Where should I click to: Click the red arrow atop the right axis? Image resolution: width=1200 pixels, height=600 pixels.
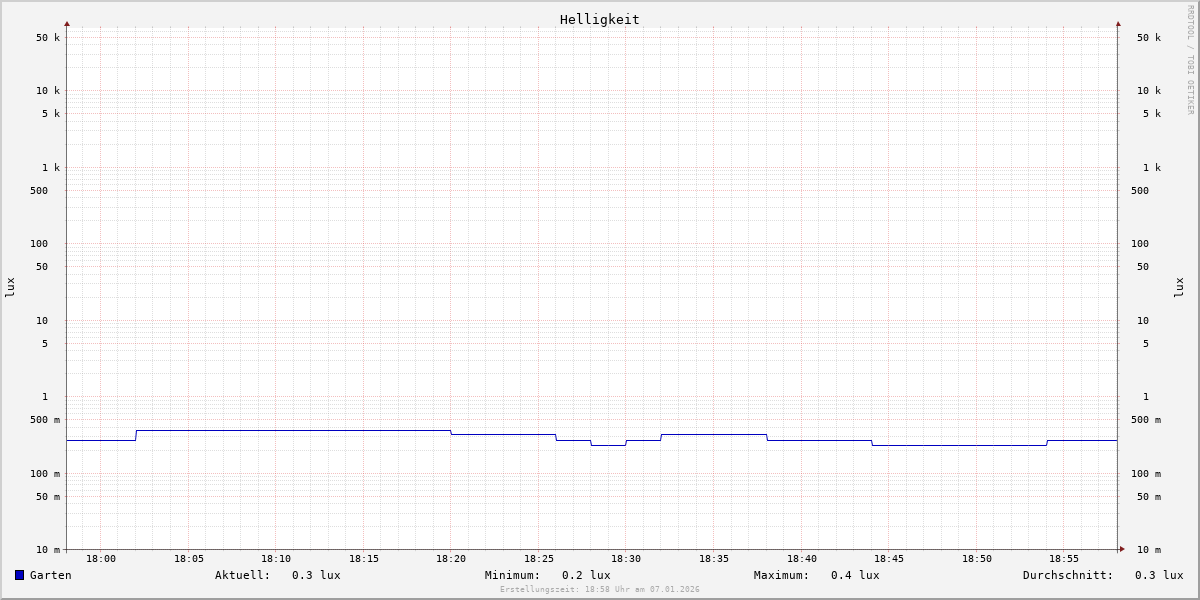[1118, 23]
